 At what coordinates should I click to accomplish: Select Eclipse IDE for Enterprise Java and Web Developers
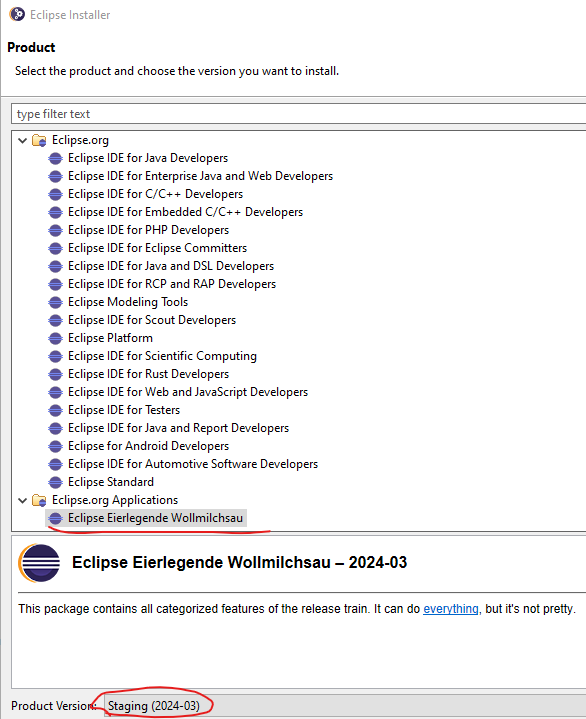tap(200, 176)
